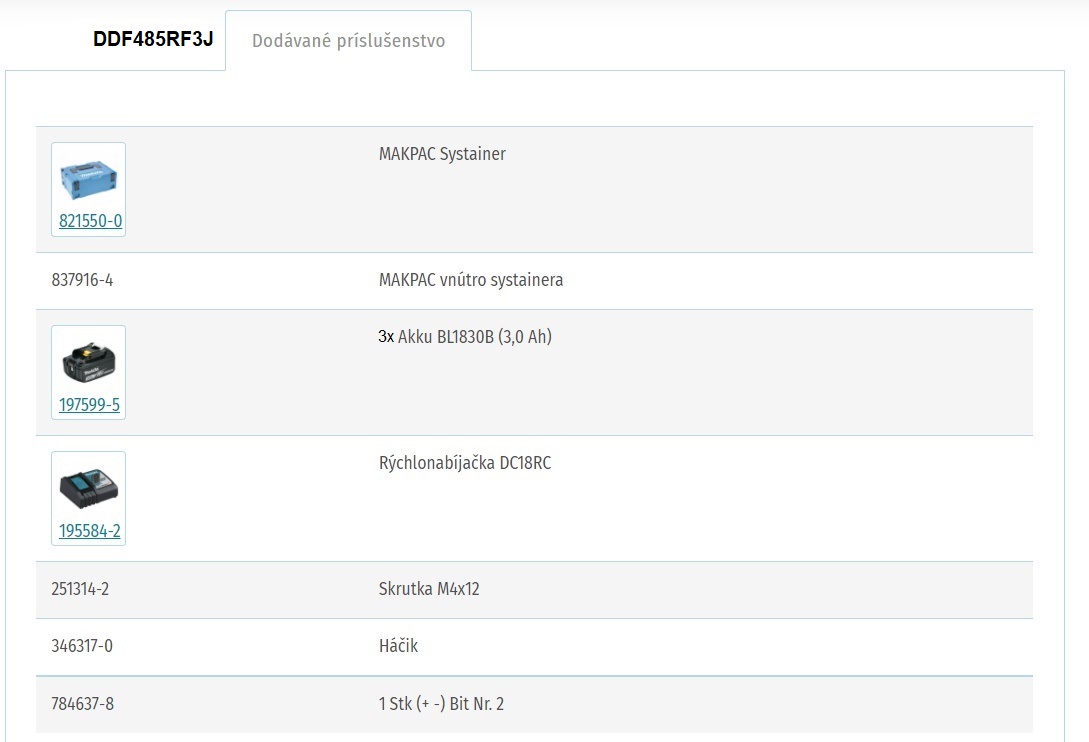This screenshot has width=1089, height=742.
Task: Open part number link 821550-0
Action: point(90,221)
